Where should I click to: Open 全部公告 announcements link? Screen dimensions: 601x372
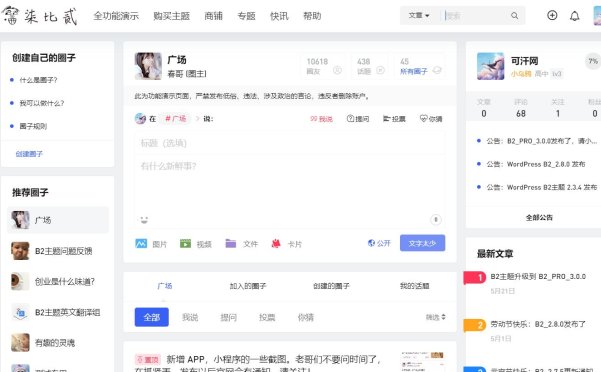[x=539, y=218]
